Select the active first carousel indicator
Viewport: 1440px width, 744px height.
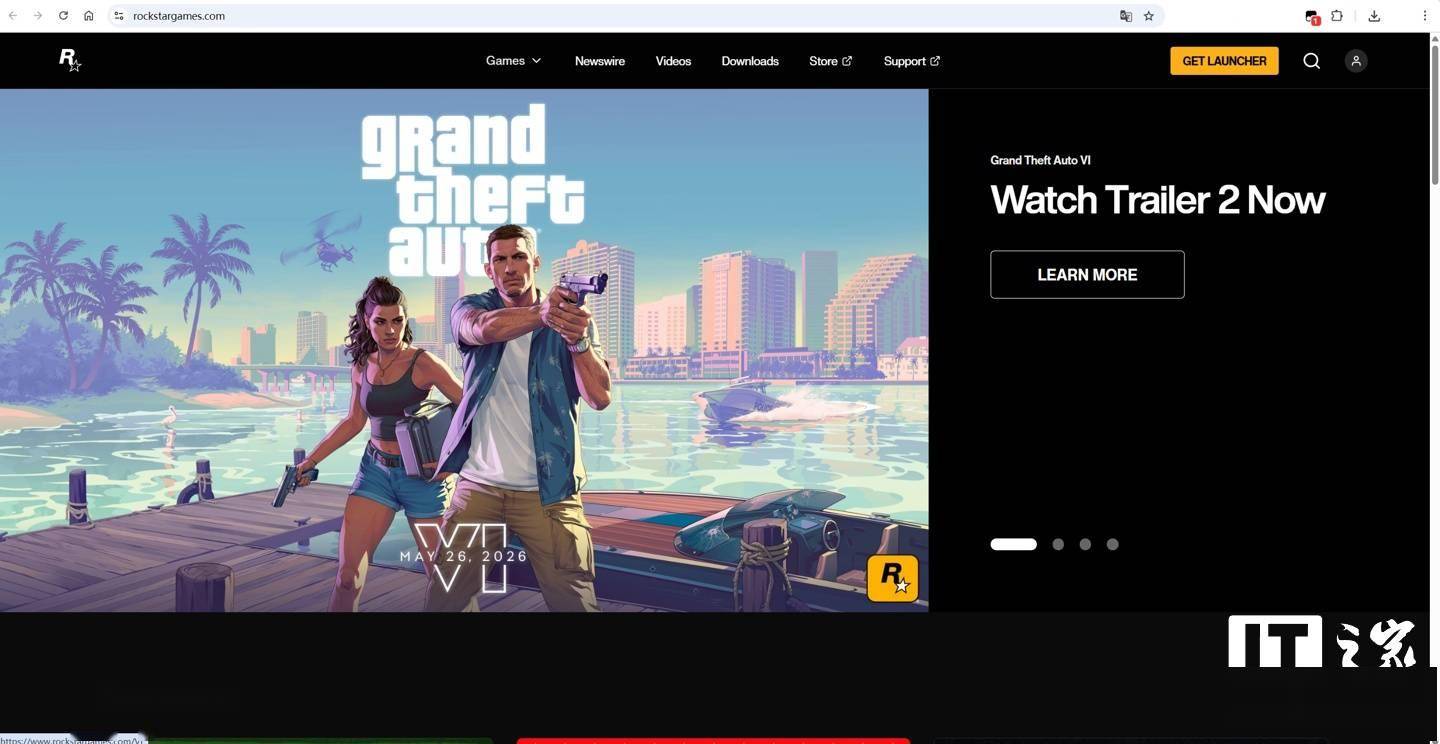pyautogui.click(x=1013, y=544)
